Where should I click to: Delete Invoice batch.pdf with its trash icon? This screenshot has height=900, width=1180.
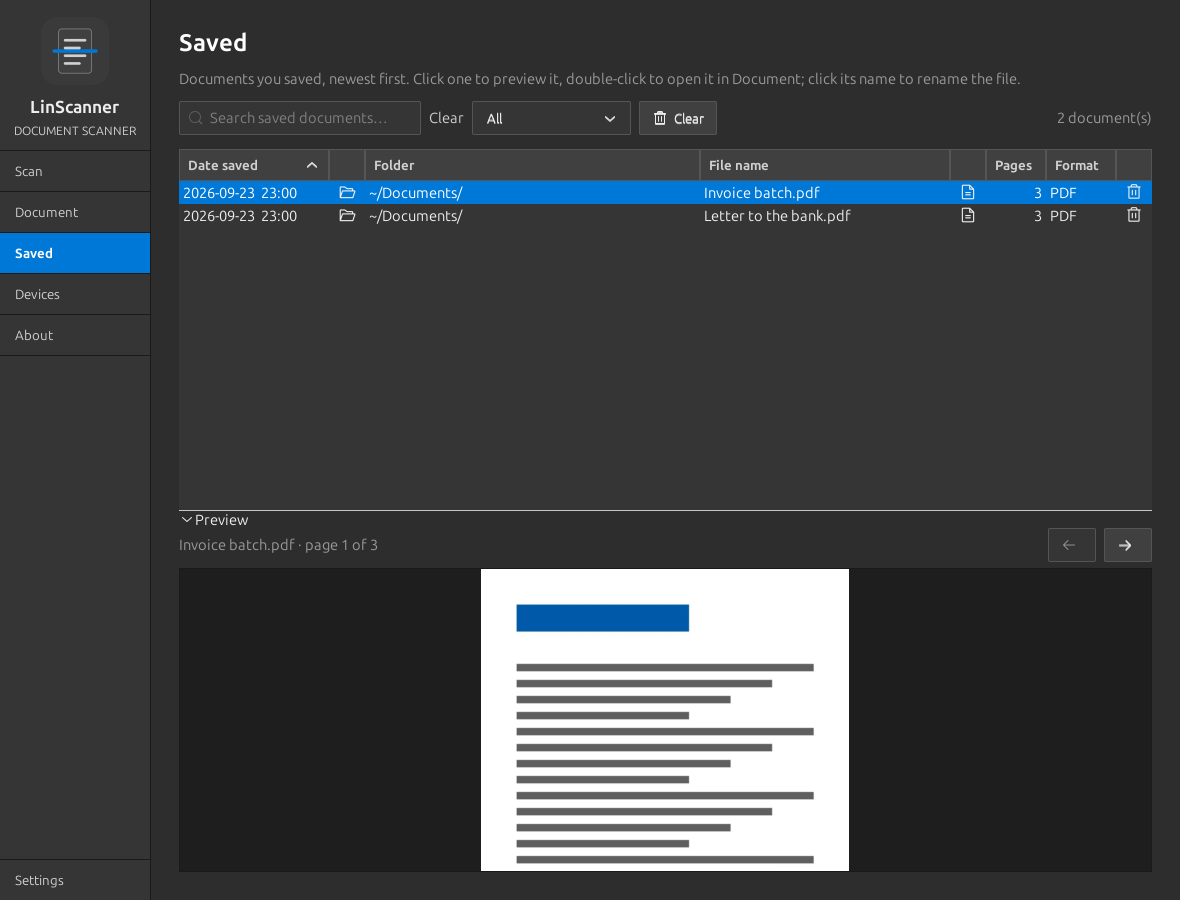tap(1133, 192)
